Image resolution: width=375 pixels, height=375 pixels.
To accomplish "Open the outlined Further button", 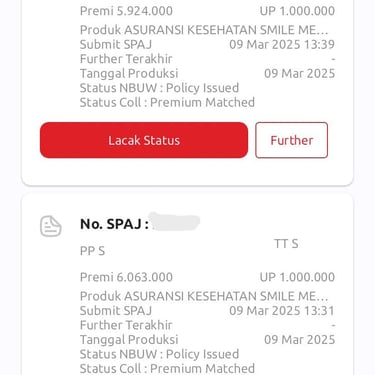I will [292, 140].
